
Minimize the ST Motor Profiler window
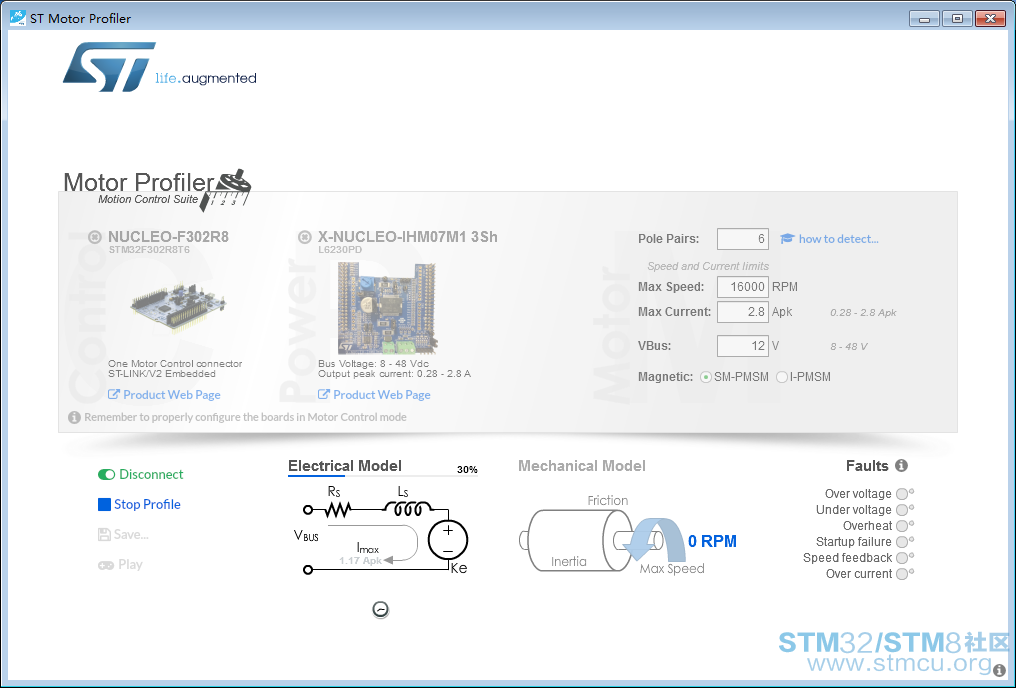click(x=925, y=19)
